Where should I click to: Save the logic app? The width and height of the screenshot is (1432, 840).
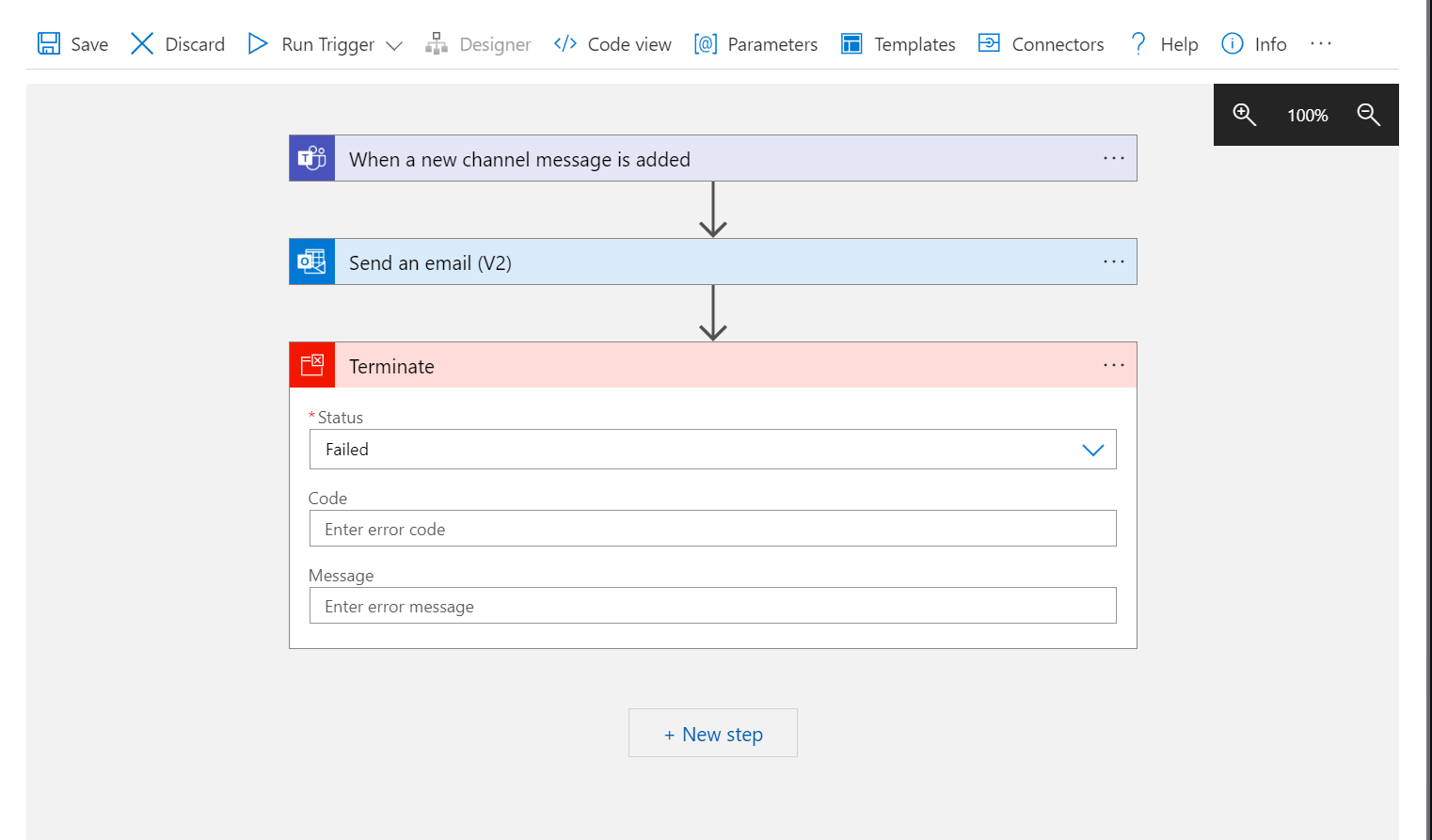(x=72, y=43)
